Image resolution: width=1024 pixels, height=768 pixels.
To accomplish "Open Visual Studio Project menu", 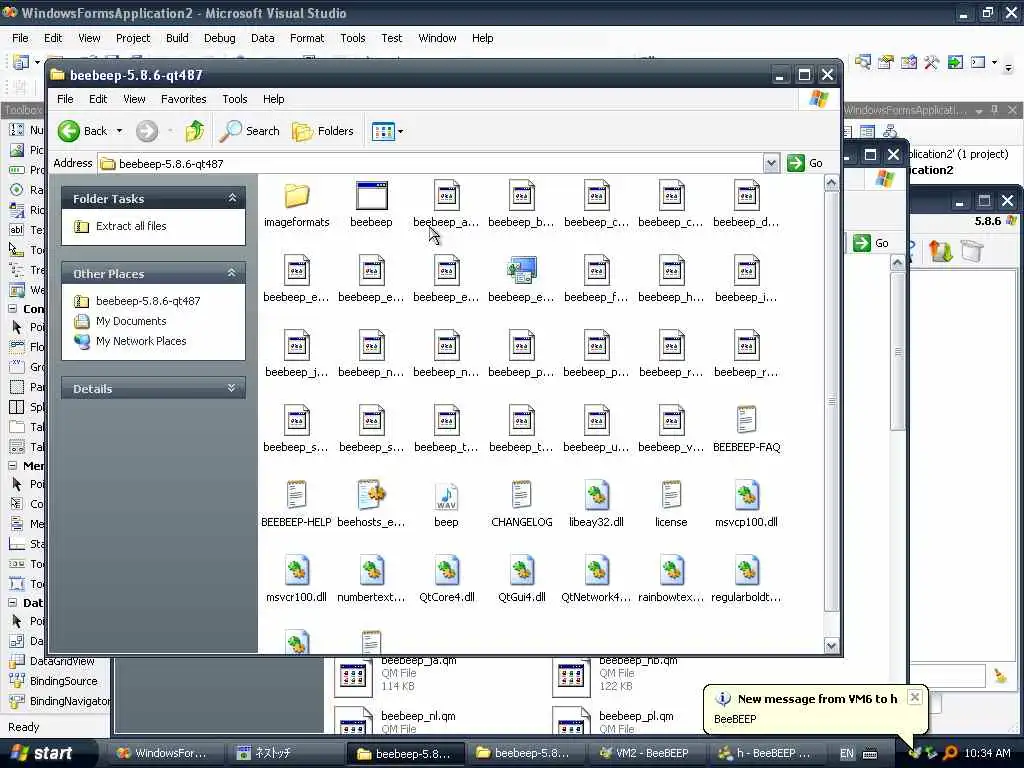I will [133, 39].
